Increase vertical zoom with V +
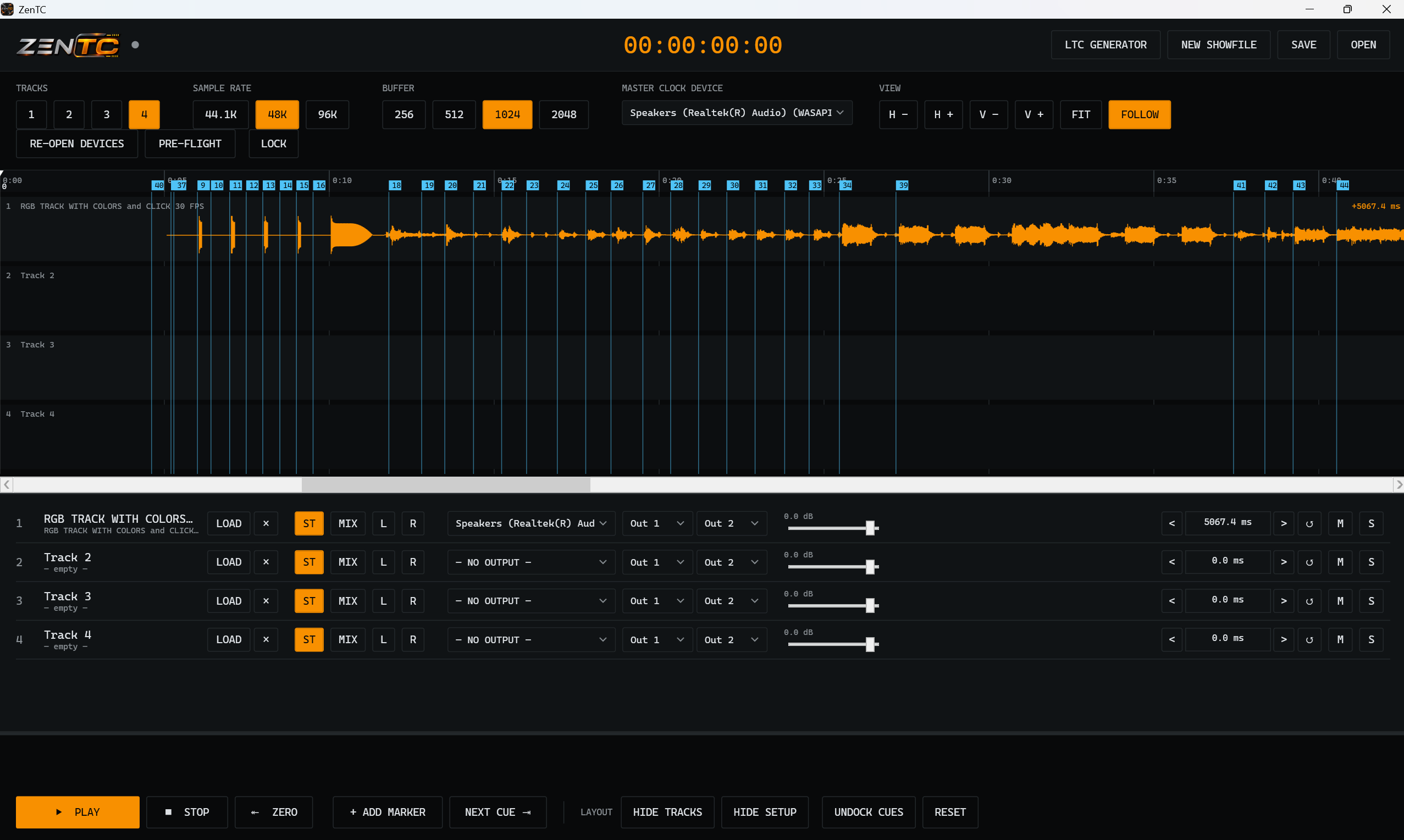The height and width of the screenshot is (840, 1404). pos(1035,115)
